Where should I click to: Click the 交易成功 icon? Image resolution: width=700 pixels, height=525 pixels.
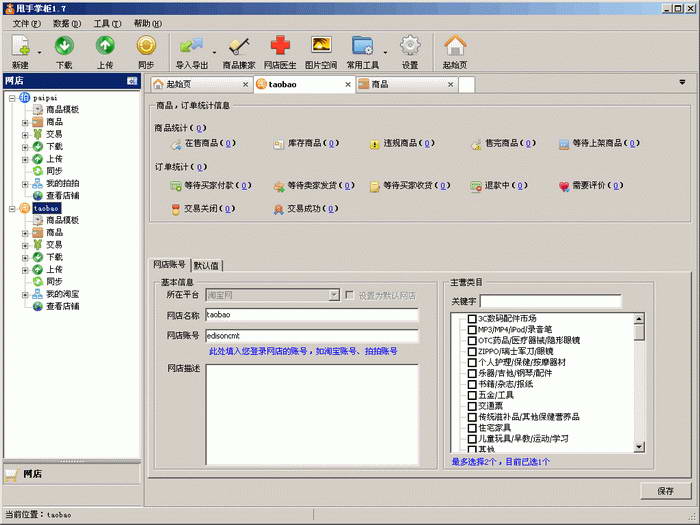pos(279,209)
